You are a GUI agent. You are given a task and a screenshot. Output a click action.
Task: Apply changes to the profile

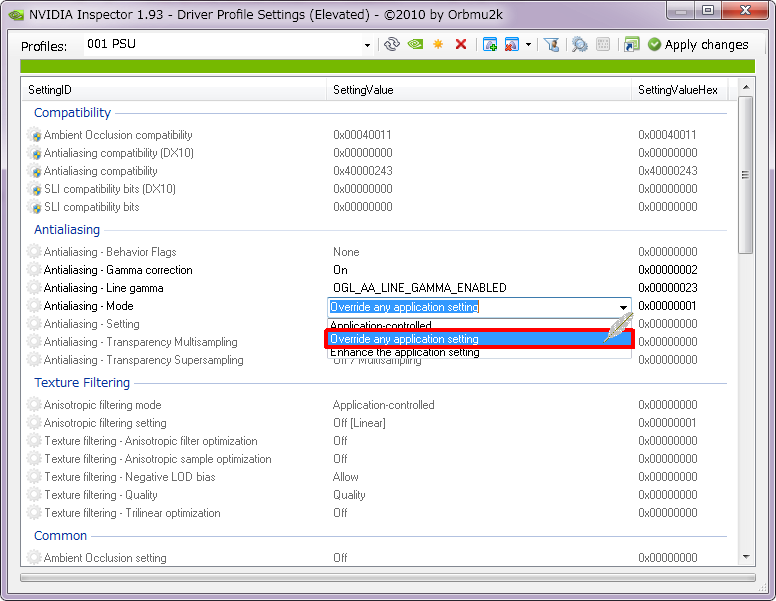pyautogui.click(x=698, y=45)
